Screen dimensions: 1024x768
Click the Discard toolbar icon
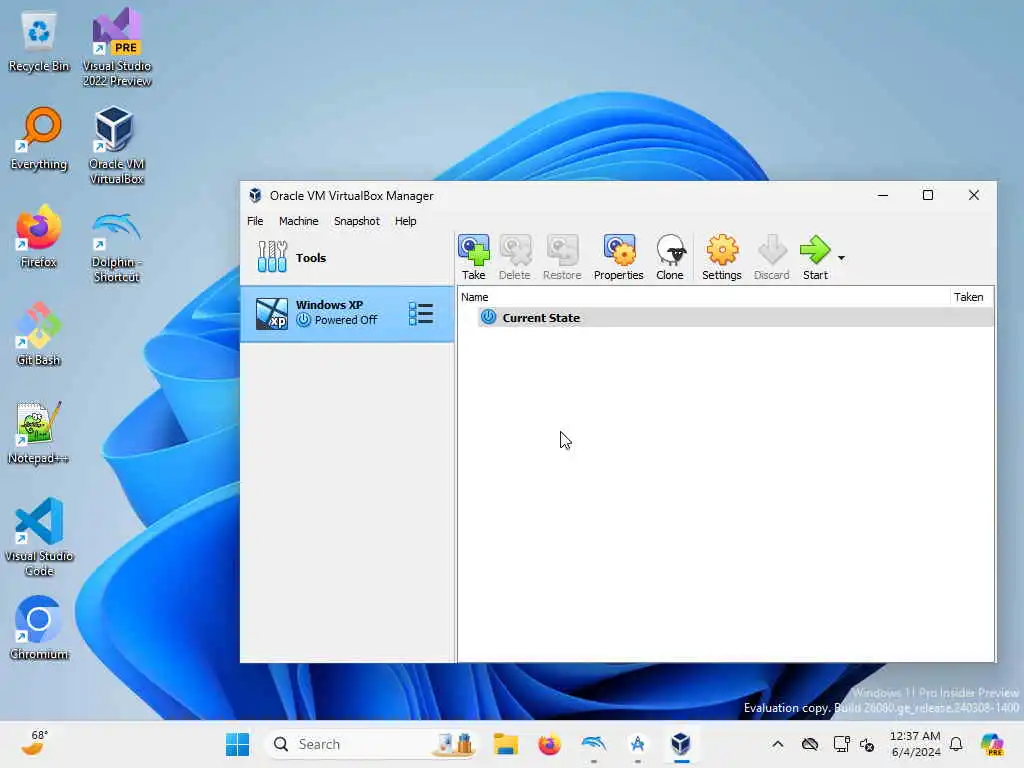point(771,257)
